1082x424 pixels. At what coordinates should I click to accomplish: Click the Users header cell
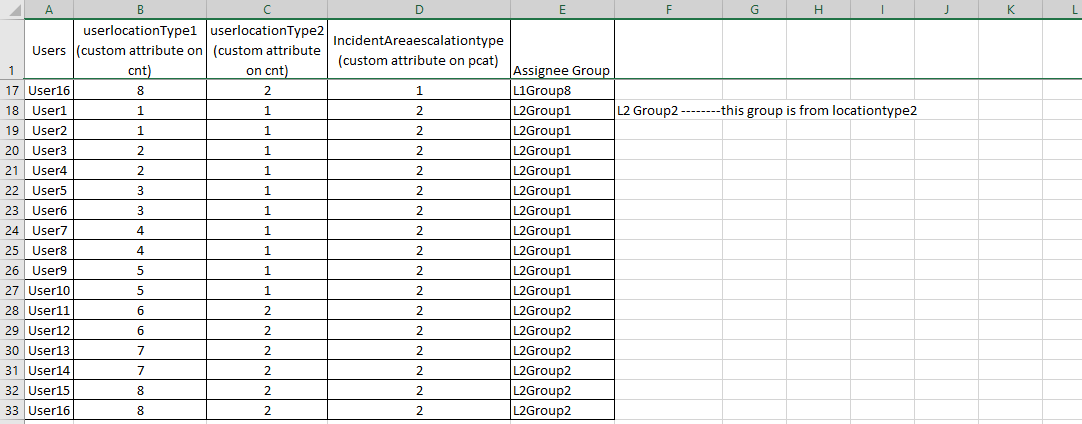click(49, 50)
